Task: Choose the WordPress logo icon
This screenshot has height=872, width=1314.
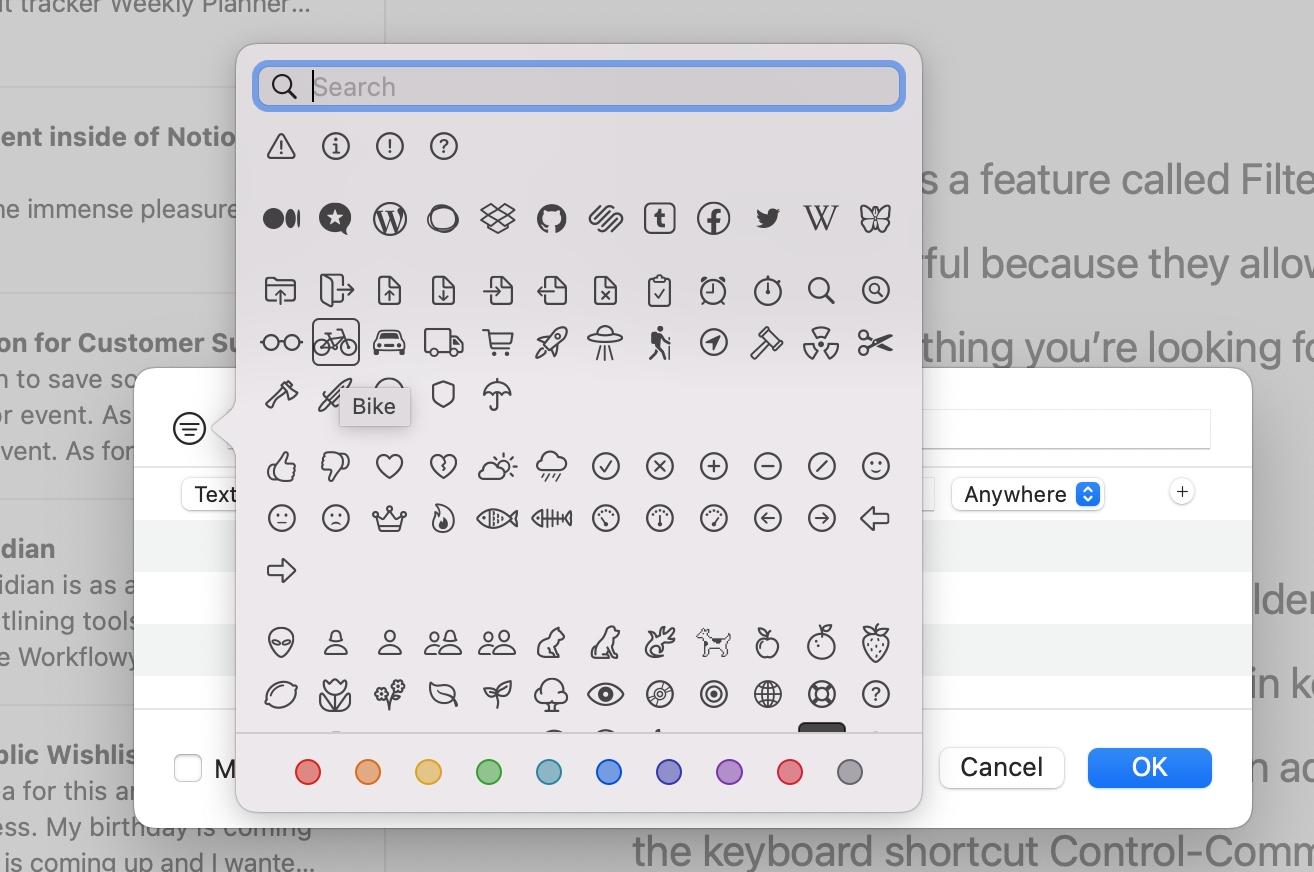Action: pyautogui.click(x=390, y=218)
